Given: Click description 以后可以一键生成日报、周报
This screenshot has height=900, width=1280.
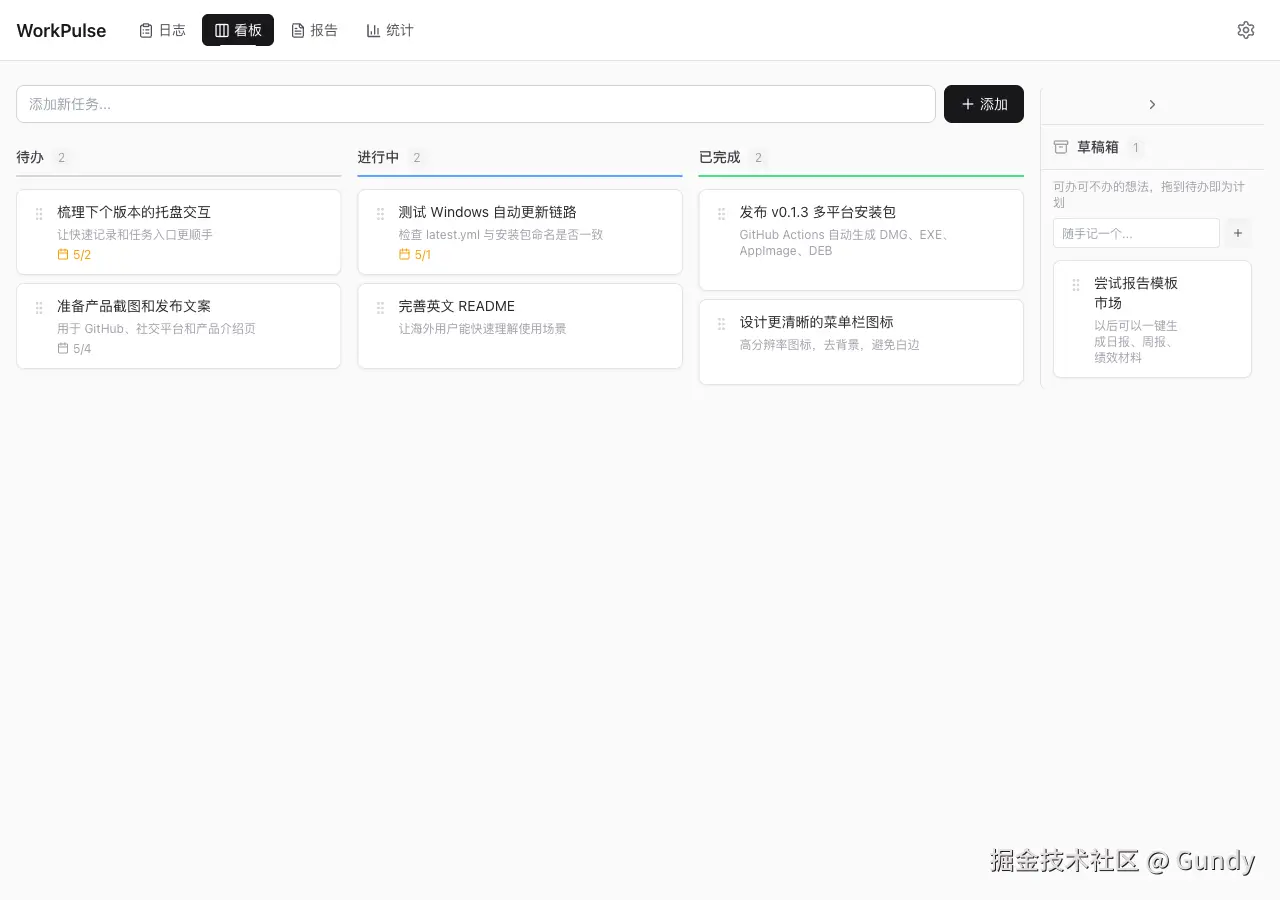Looking at the screenshot, I should click(x=1136, y=341).
